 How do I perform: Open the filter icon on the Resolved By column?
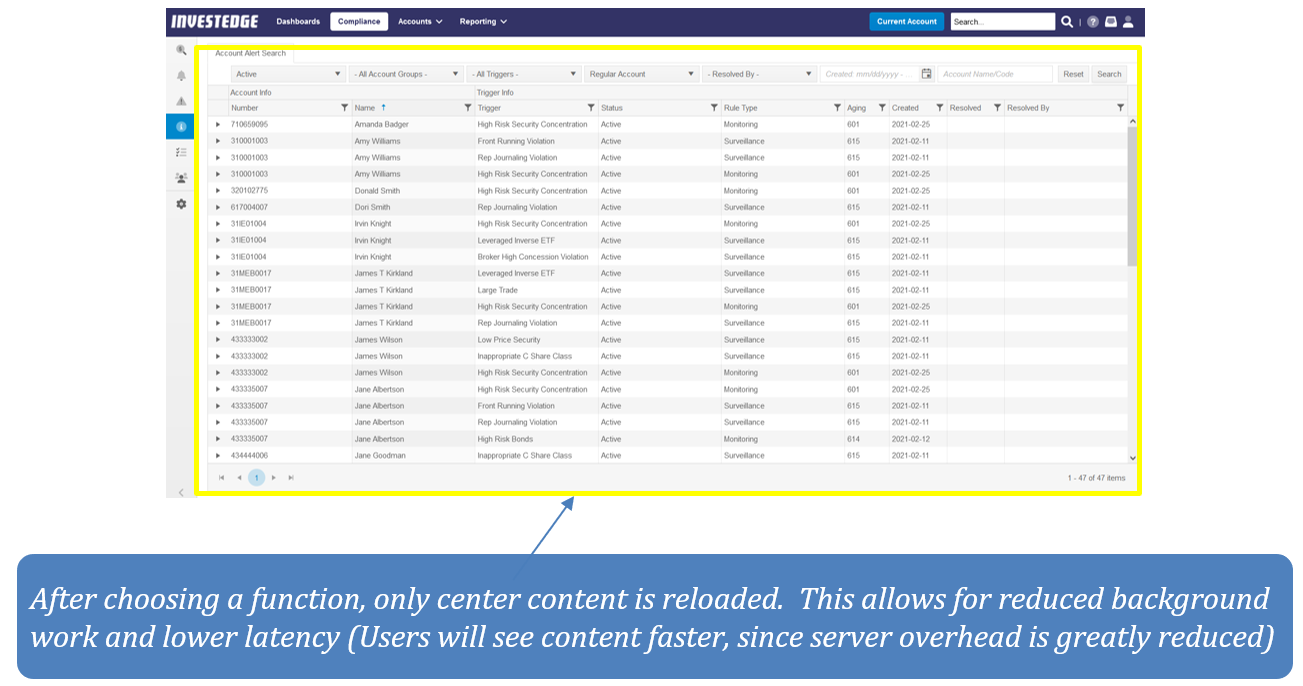[x=1120, y=108]
